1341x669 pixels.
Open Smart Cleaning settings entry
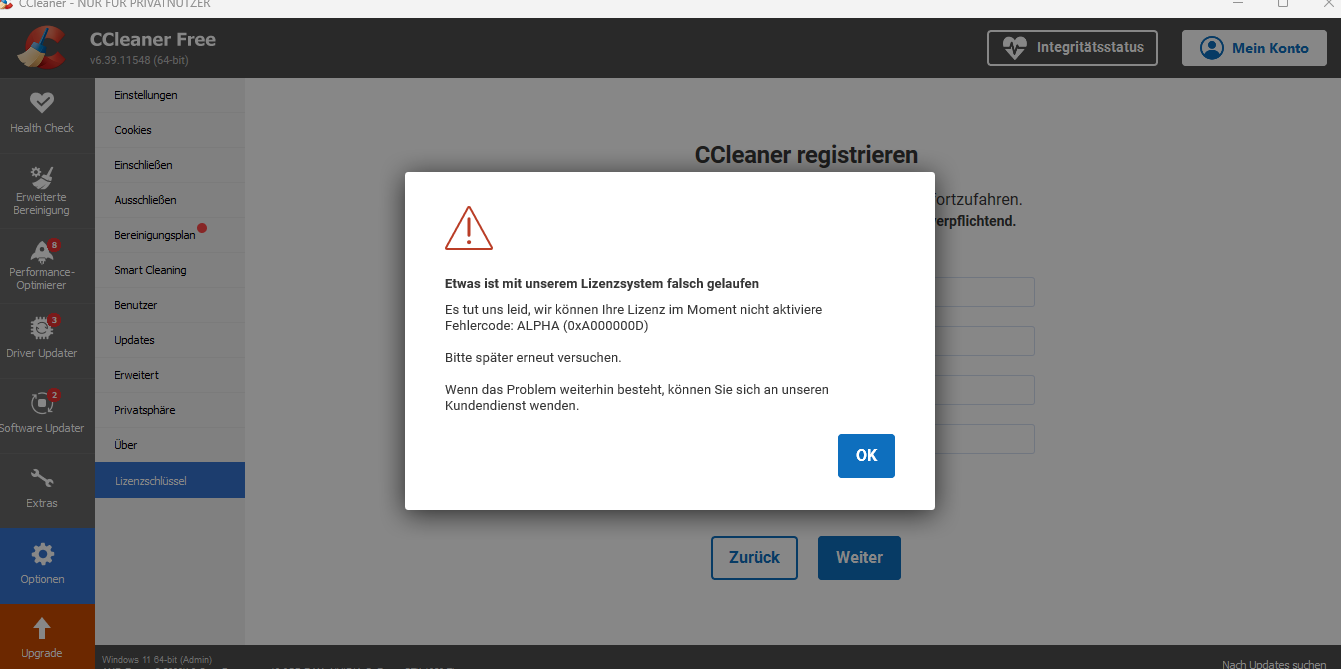(150, 270)
